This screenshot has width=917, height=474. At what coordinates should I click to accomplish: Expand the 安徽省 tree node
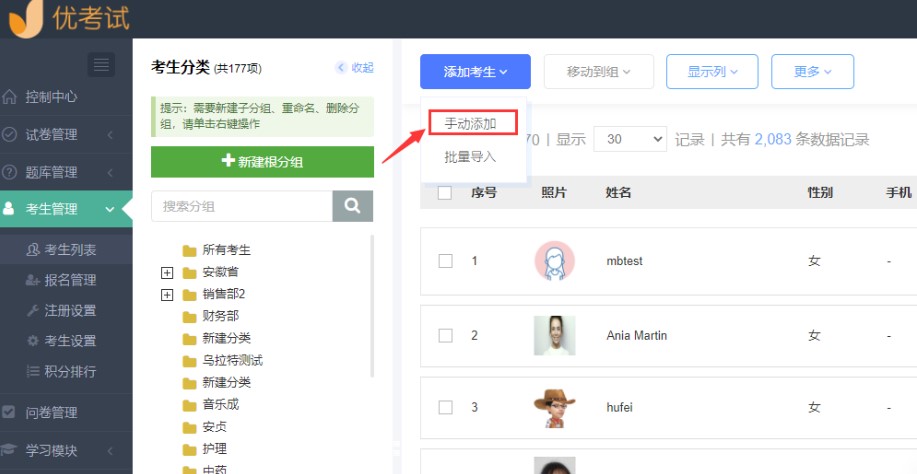167,273
